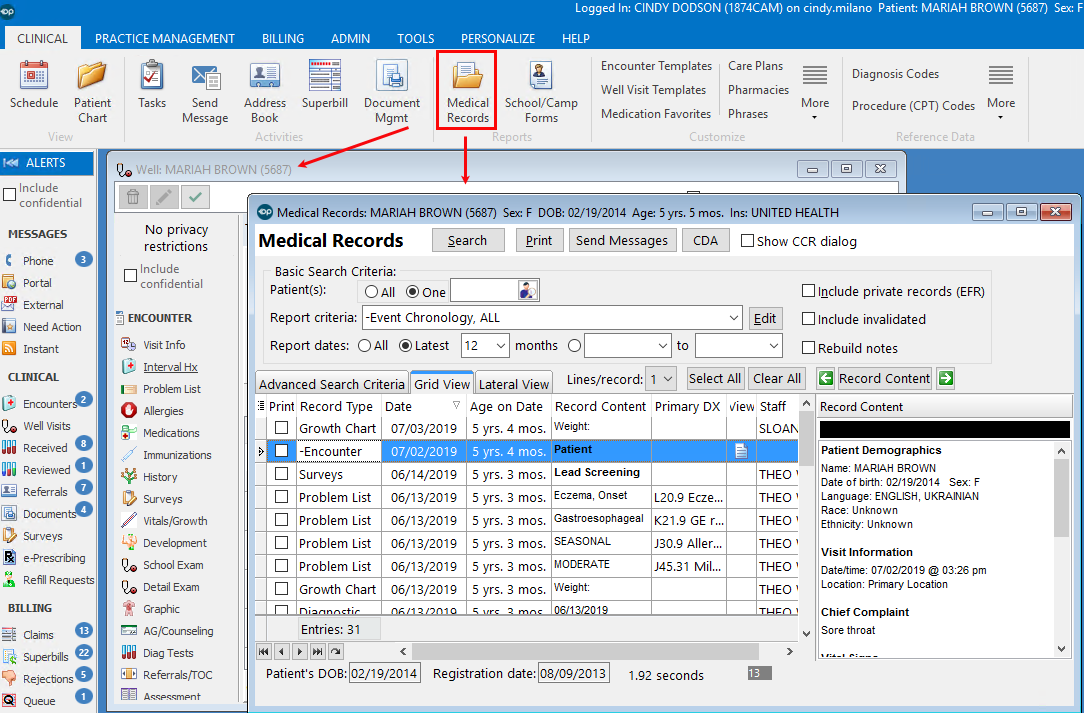Open document view icon in Encounter row
This screenshot has height=713, width=1084.
pyautogui.click(x=741, y=452)
